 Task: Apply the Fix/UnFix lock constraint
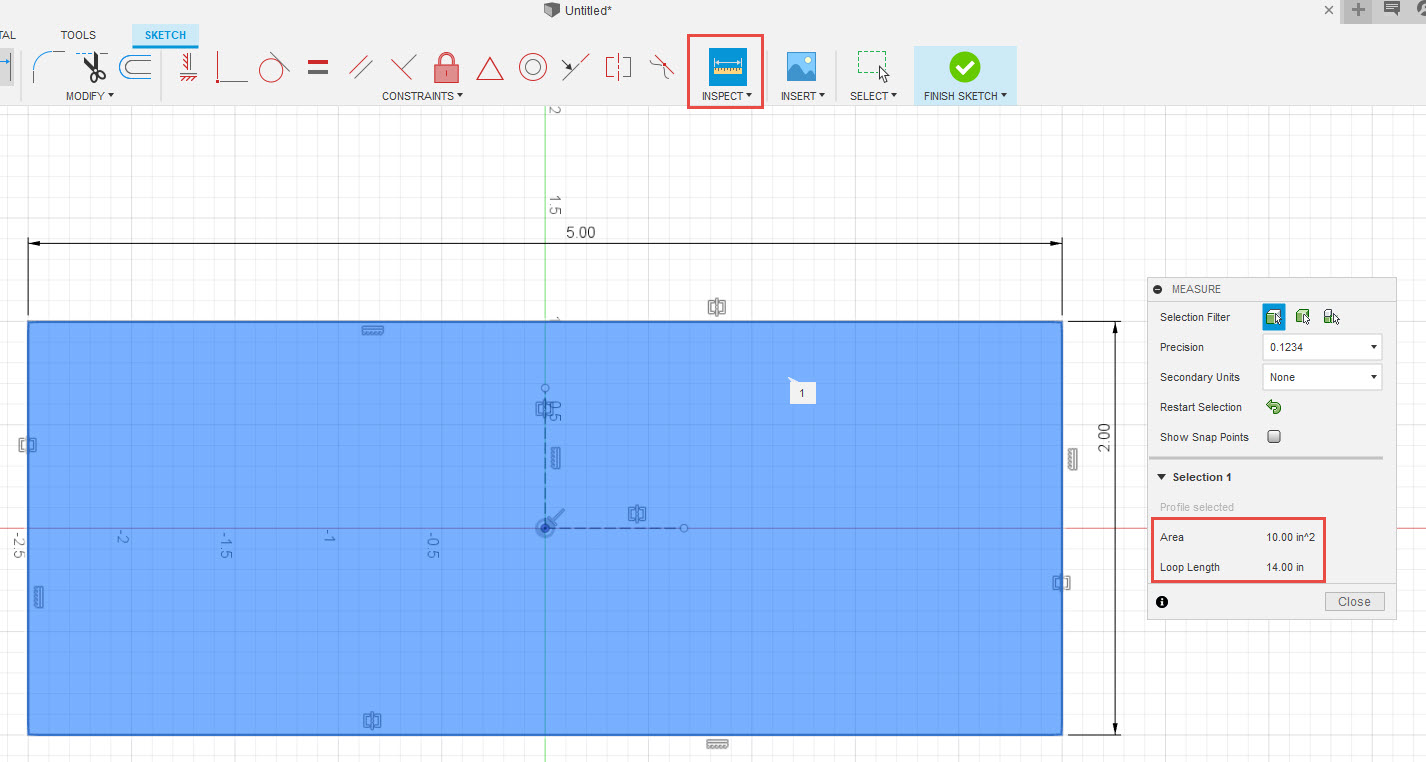point(445,67)
